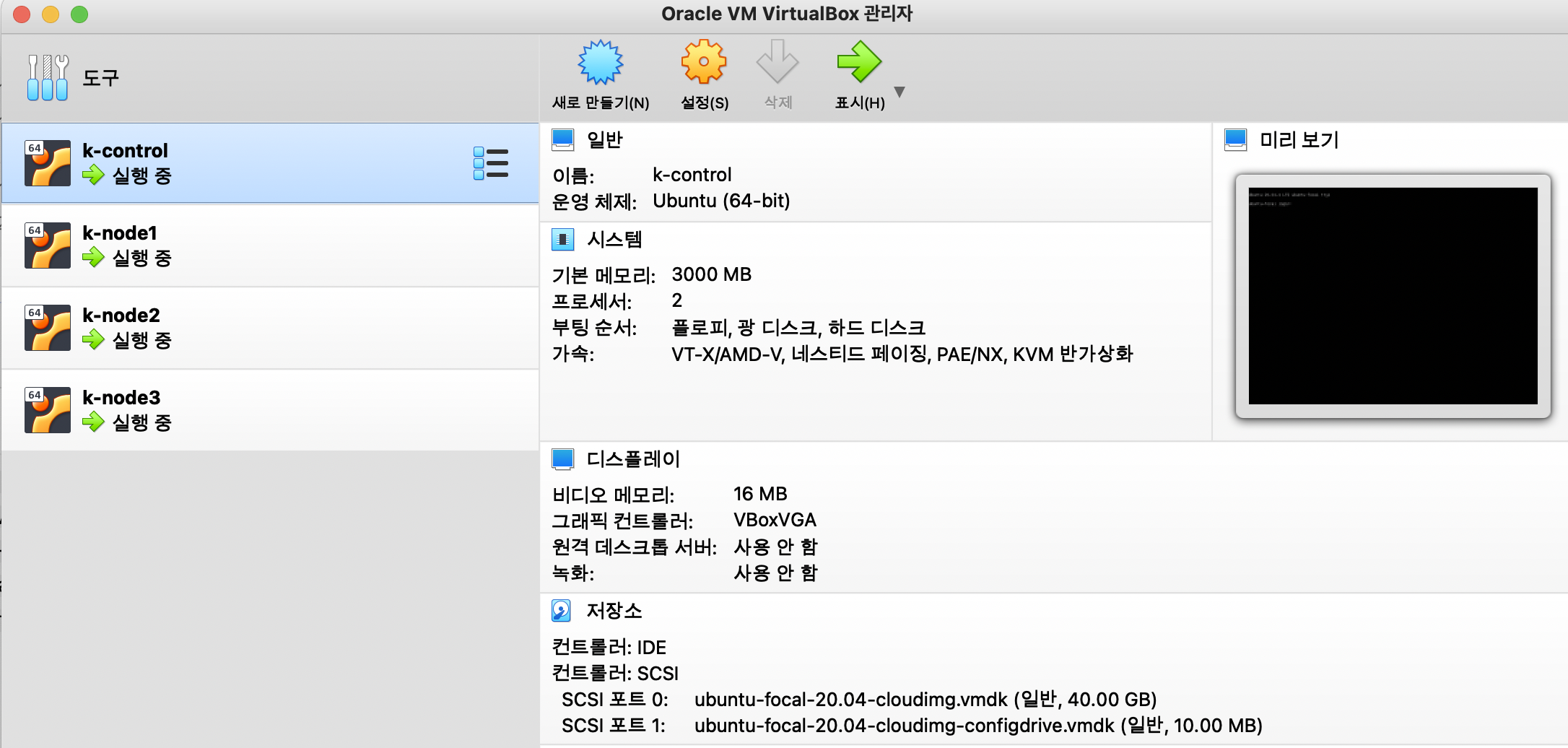Click the k-control Ubuntu OS icon
Viewport: 1568px width, 748px height.
(48, 163)
